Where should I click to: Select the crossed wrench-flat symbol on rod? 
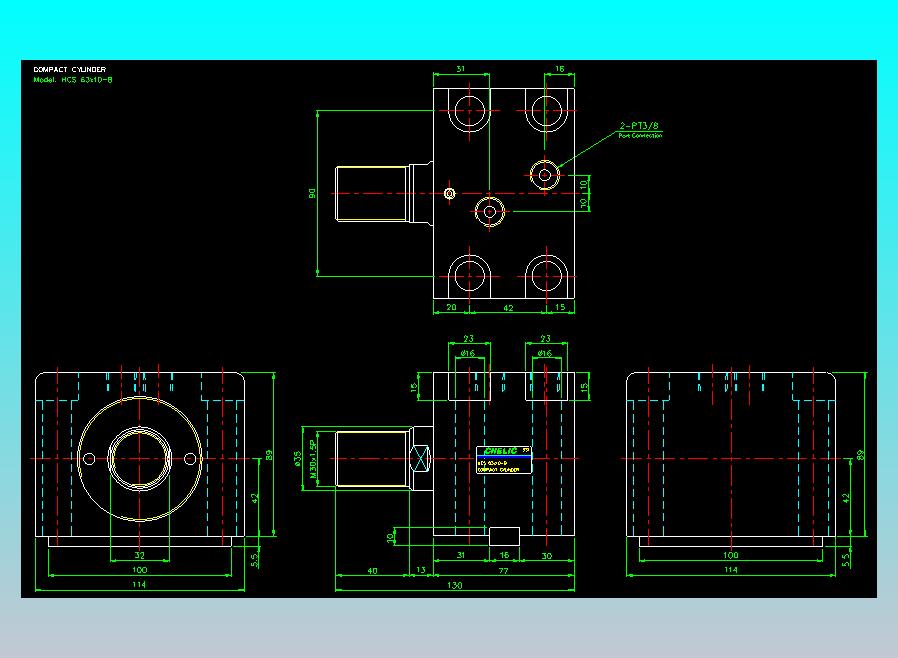(x=421, y=459)
